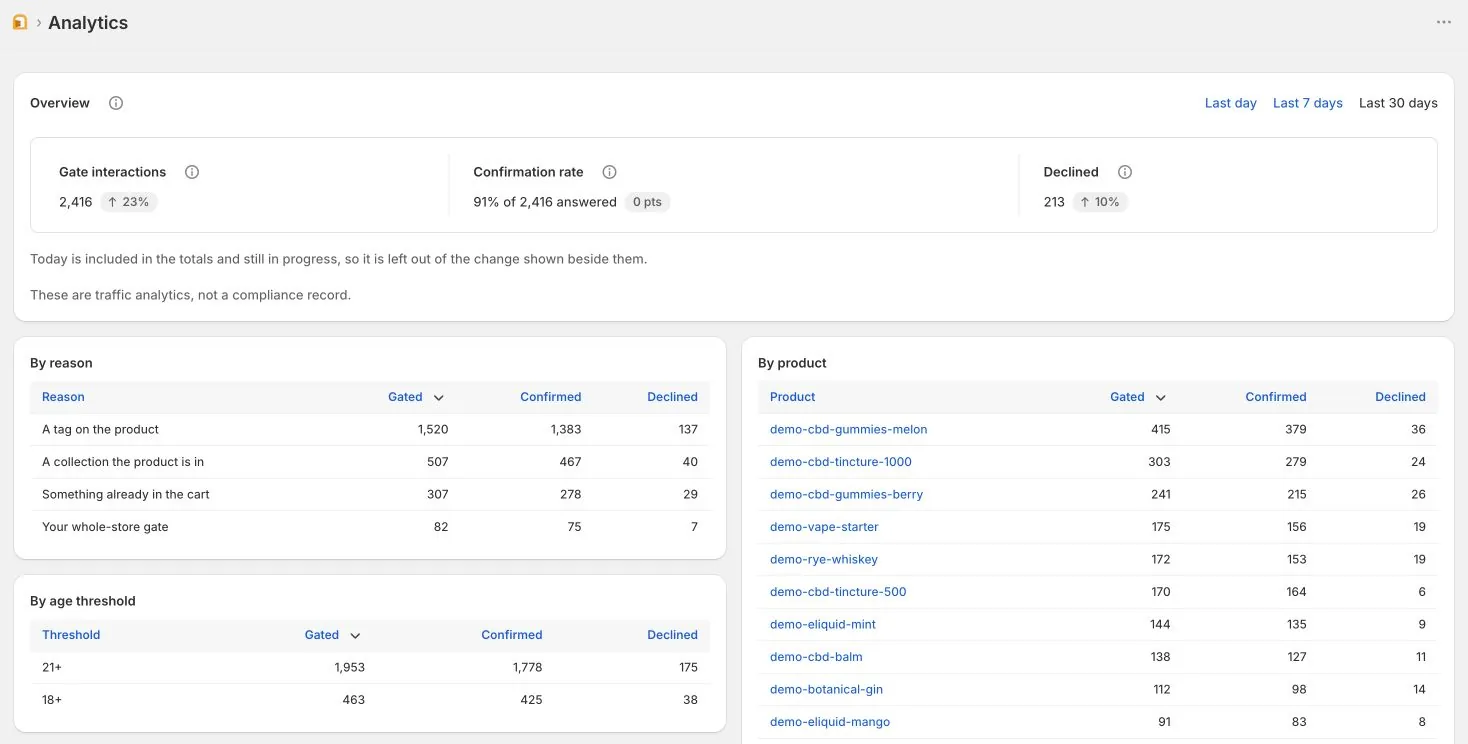Open demo-eliquid-mango product link

point(830,722)
